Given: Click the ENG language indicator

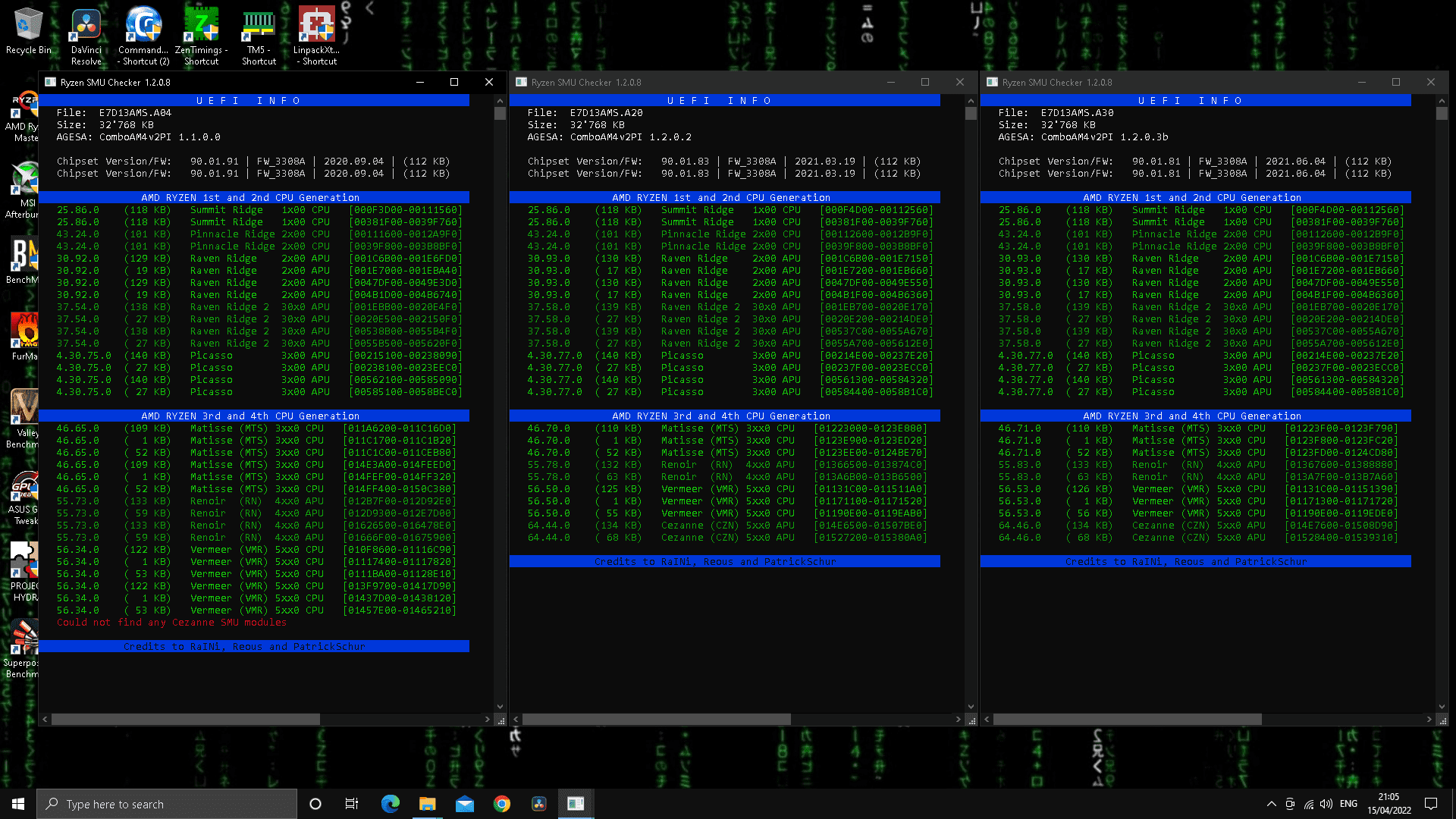Looking at the screenshot, I should (1348, 804).
